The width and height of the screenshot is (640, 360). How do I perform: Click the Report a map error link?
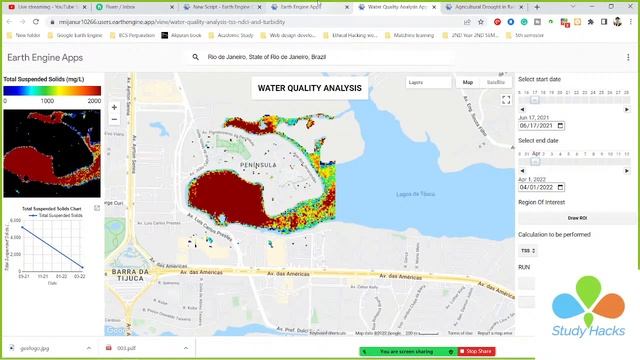[495, 333]
